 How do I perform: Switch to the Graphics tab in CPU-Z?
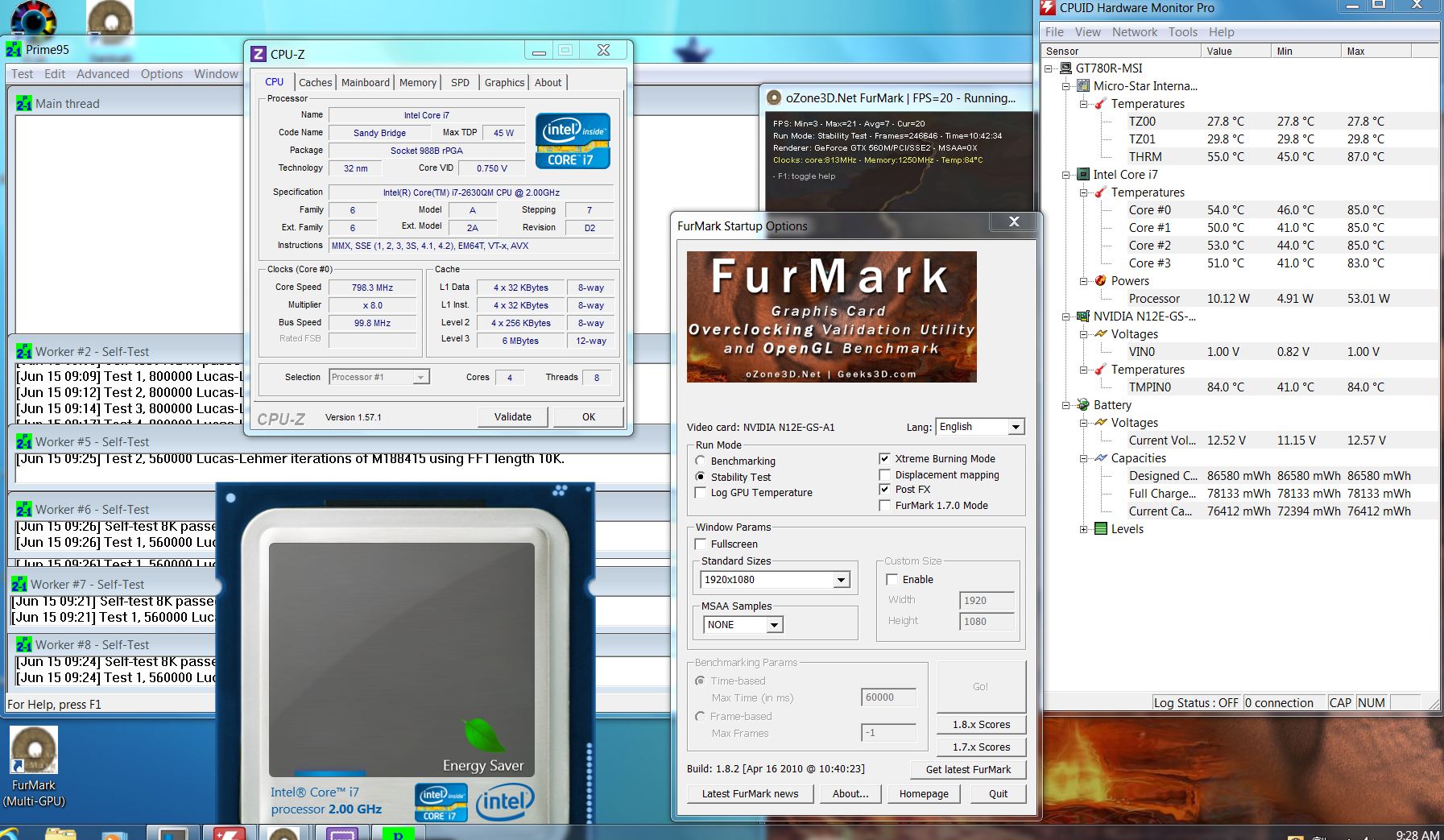tap(504, 82)
